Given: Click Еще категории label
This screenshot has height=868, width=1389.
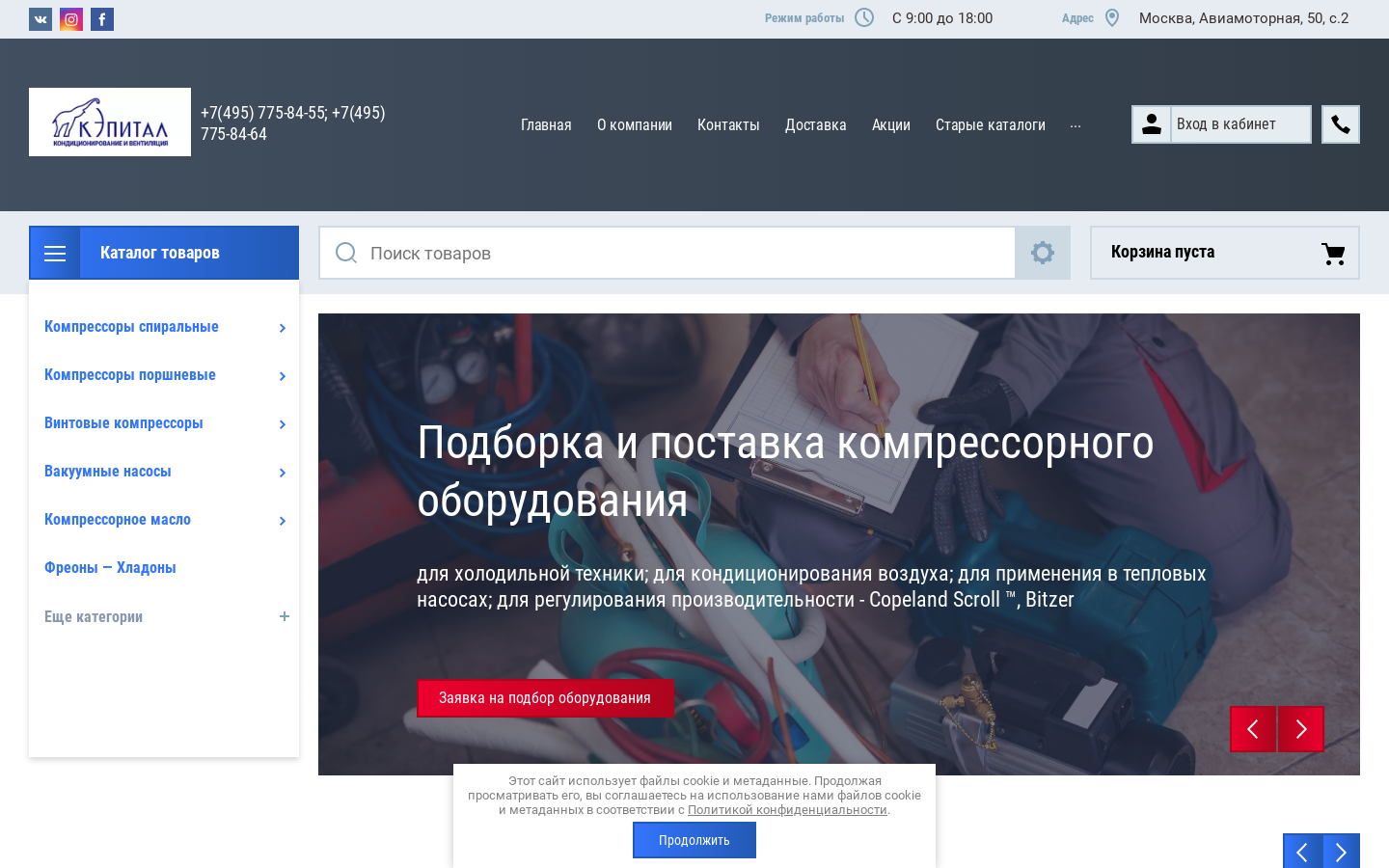Looking at the screenshot, I should click(x=94, y=617).
